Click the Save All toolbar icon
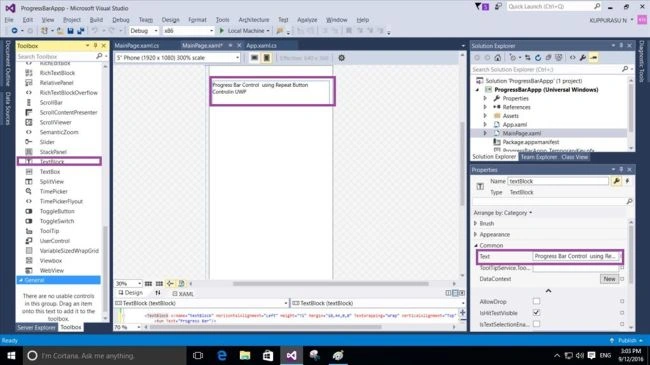The image size is (650, 365). pyautogui.click(x=80, y=31)
